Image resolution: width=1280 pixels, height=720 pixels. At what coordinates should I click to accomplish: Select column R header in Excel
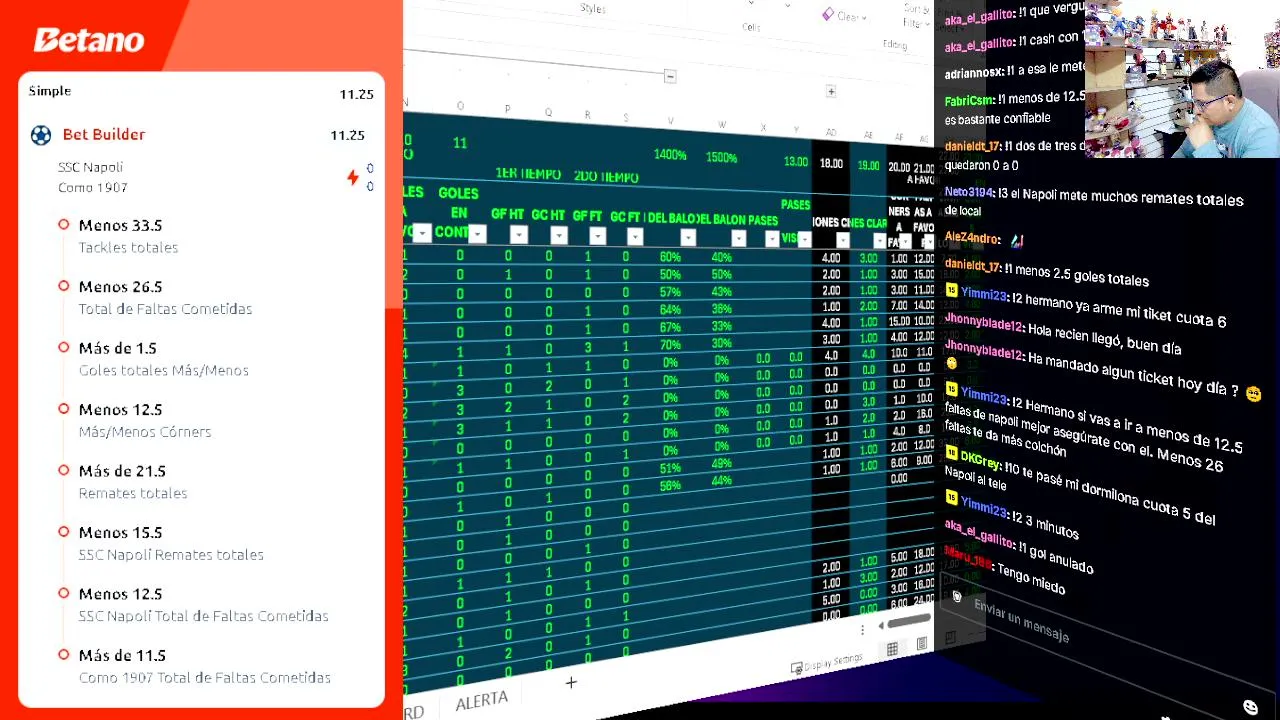pos(587,115)
